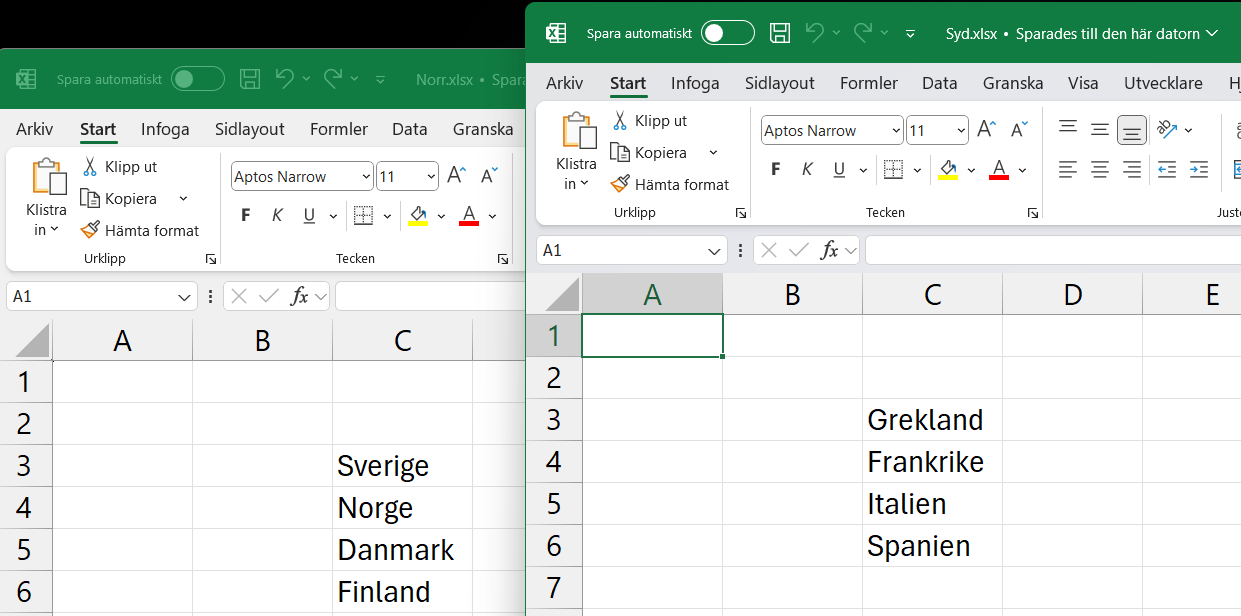Select the cell containing Grekland
1241x616 pixels.
tap(932, 420)
